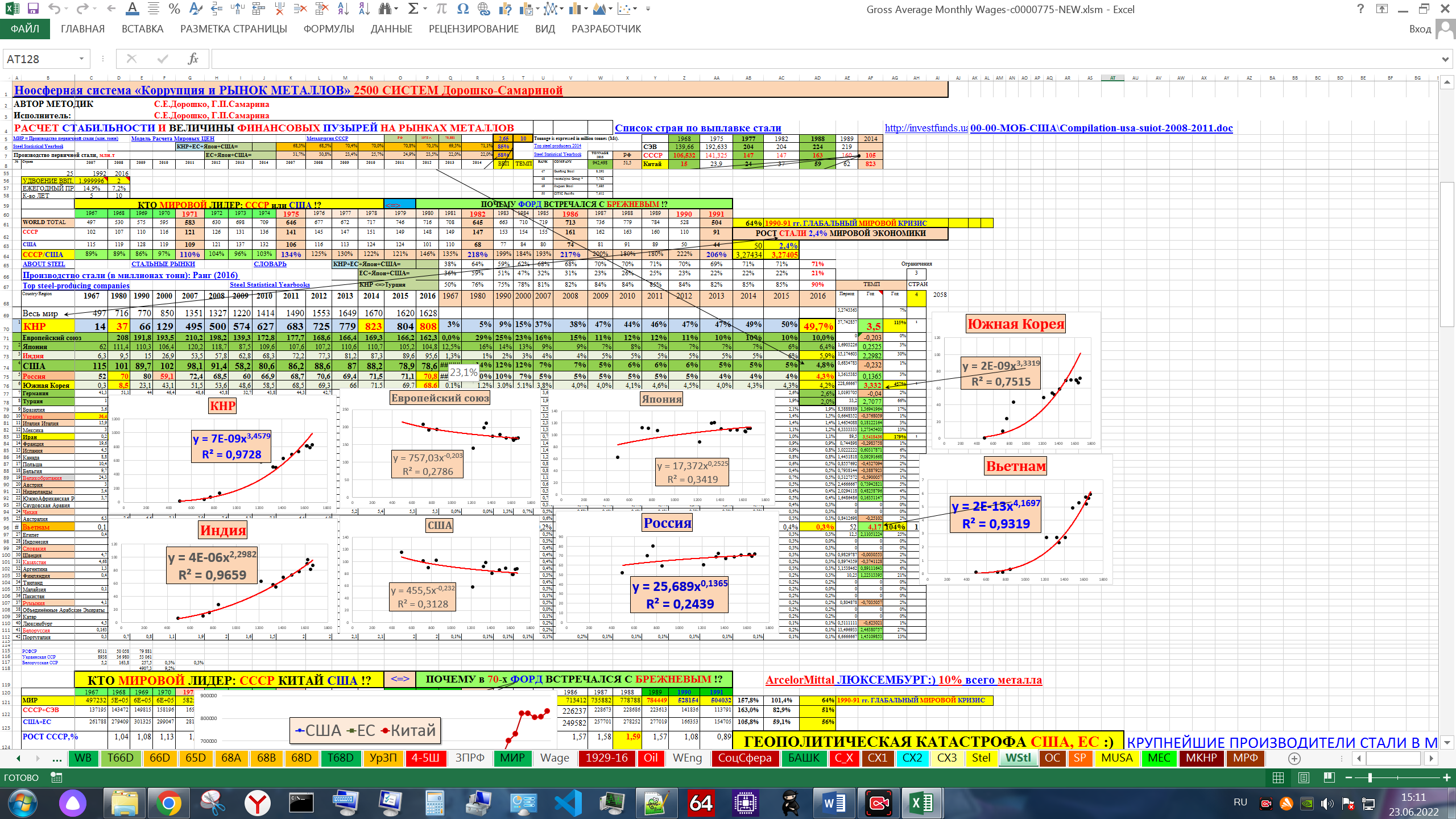The height and width of the screenshot is (819, 1456).
Task: Click the hyperlink globe icon
Action: tap(484, 9)
